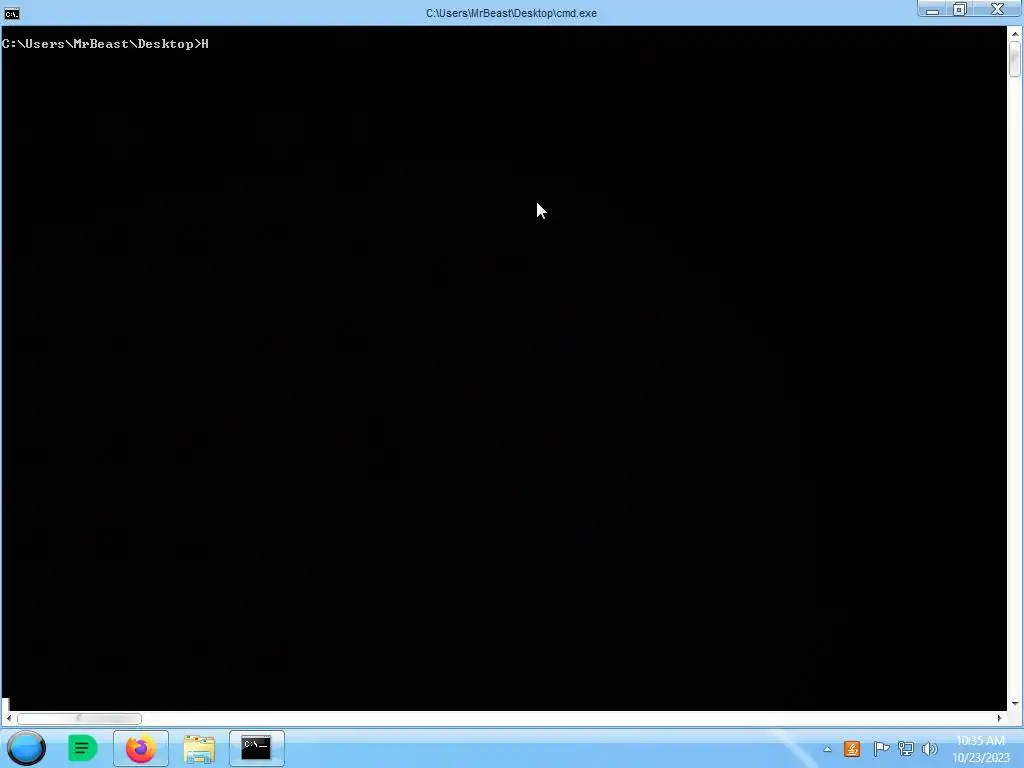Open the volume speaker tray icon

click(x=930, y=749)
